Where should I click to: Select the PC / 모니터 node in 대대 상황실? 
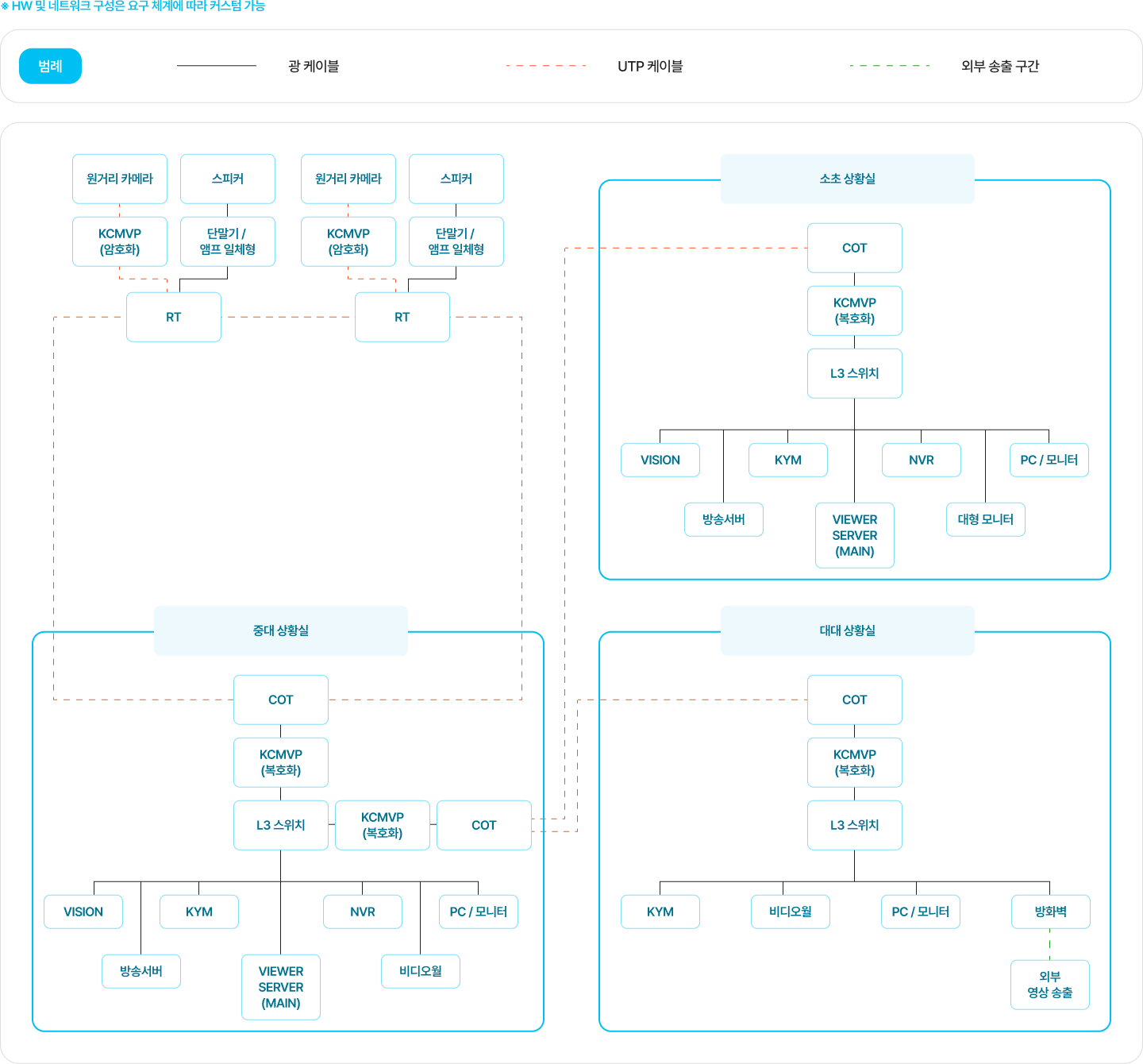[920, 912]
